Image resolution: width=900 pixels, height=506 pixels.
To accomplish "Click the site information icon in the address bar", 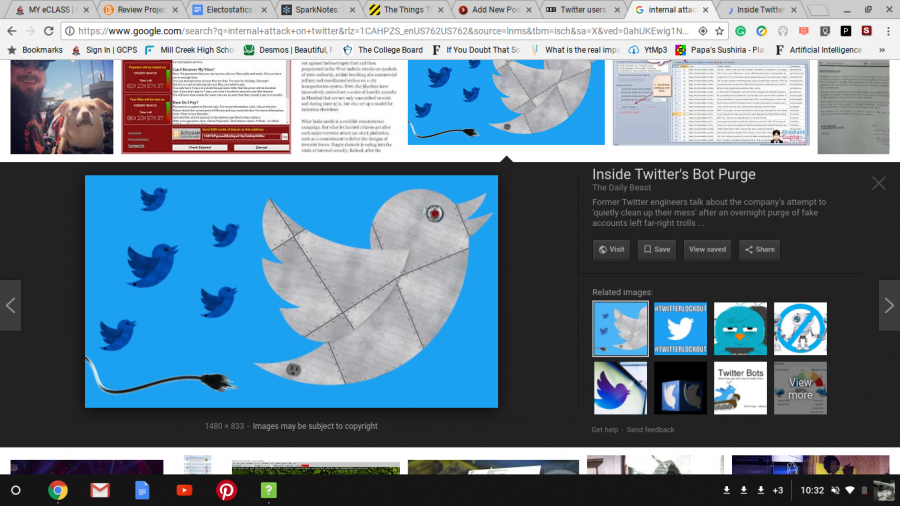I will [69, 31].
